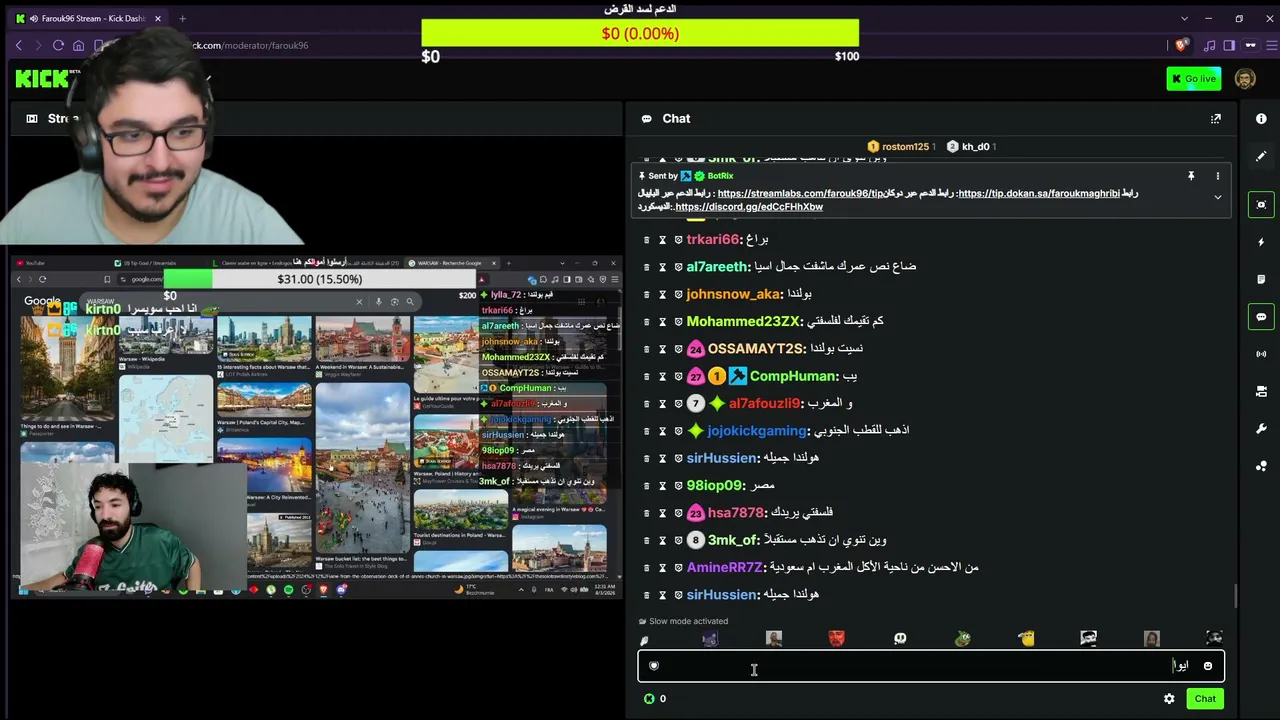The image size is (1280, 720).
Task: Go back in browser history
Action: pos(18,45)
